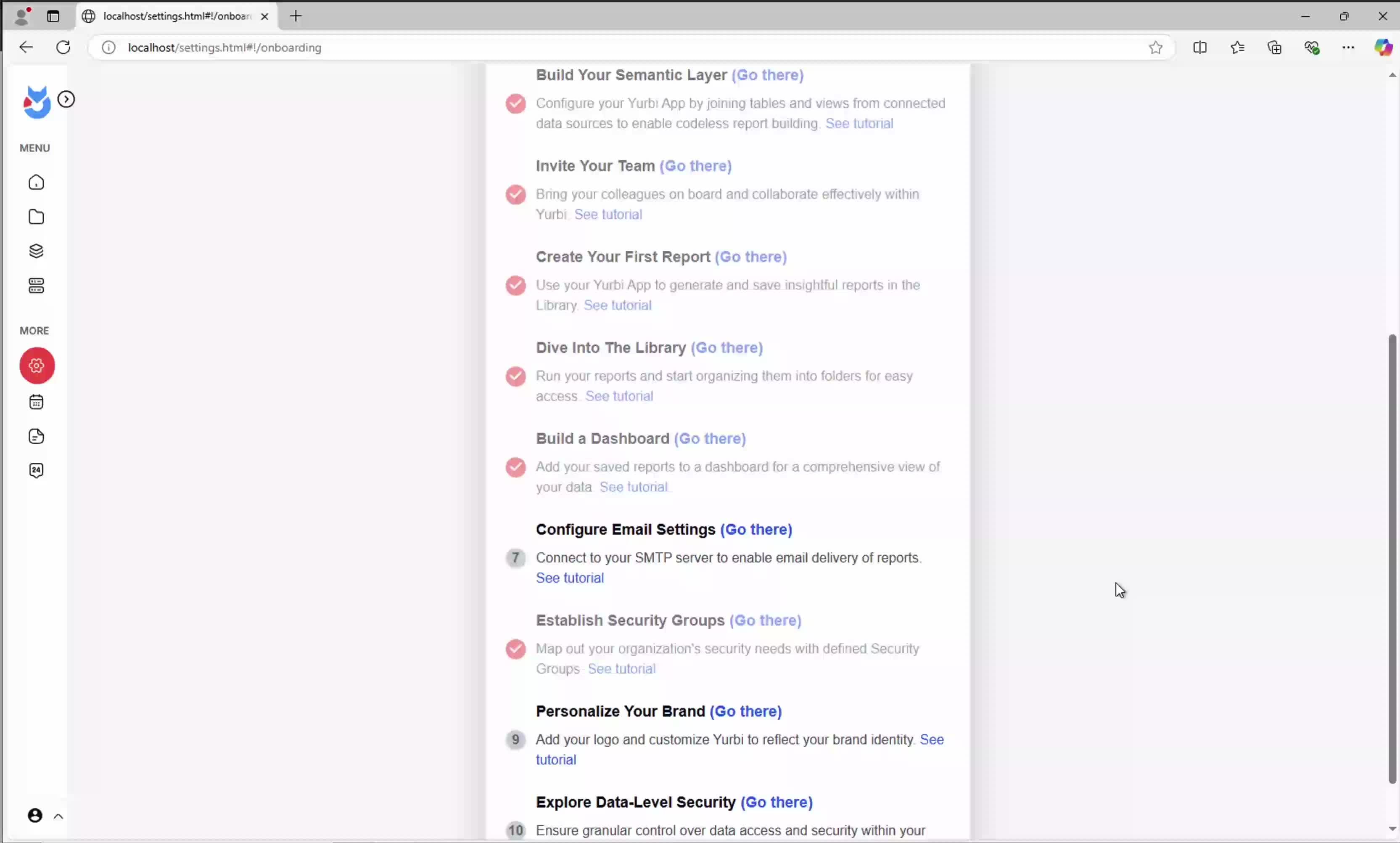This screenshot has width=1400, height=843.
Task: Click Go there for Configure Email Settings
Action: [755, 530]
